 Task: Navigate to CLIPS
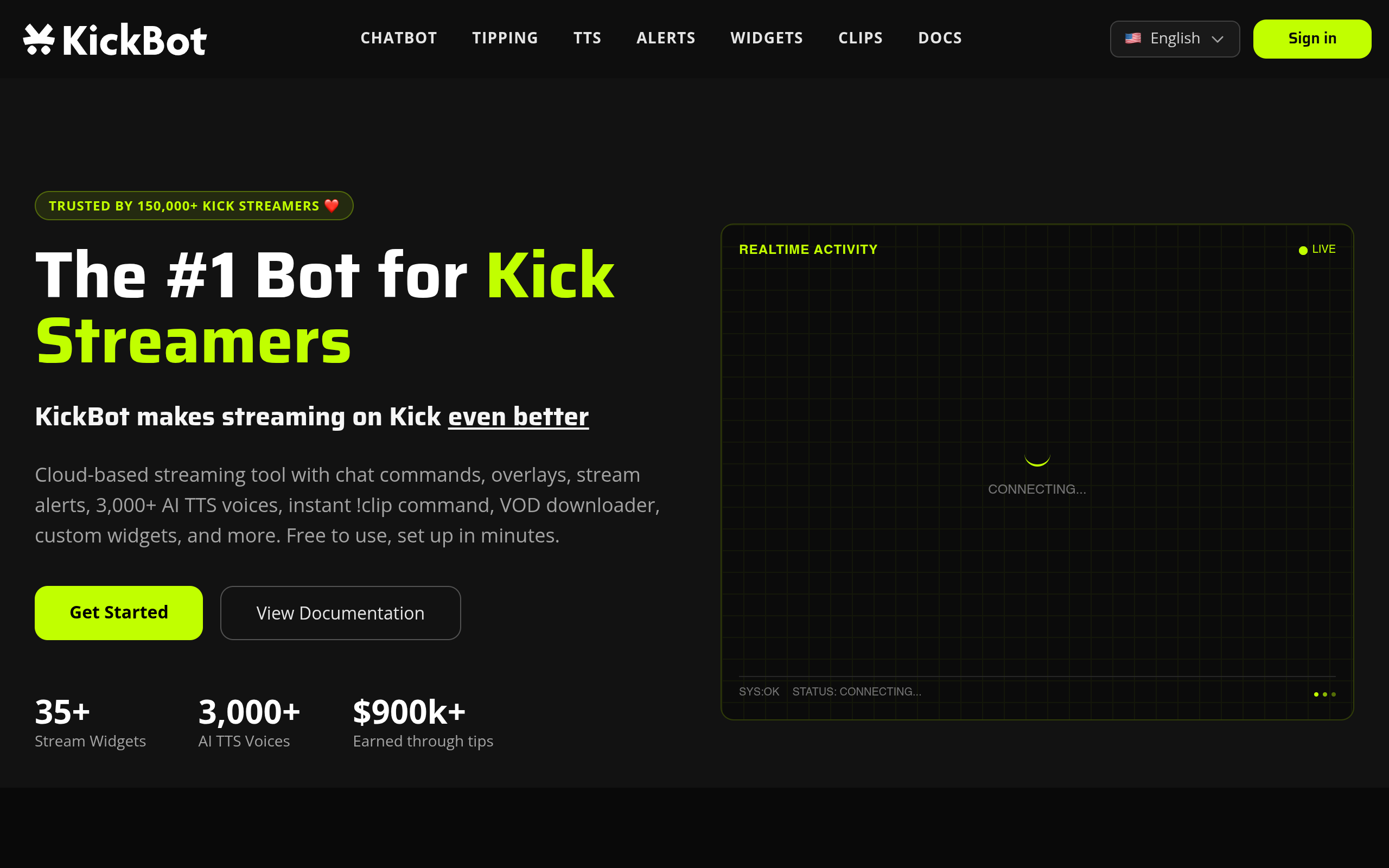coord(861,38)
